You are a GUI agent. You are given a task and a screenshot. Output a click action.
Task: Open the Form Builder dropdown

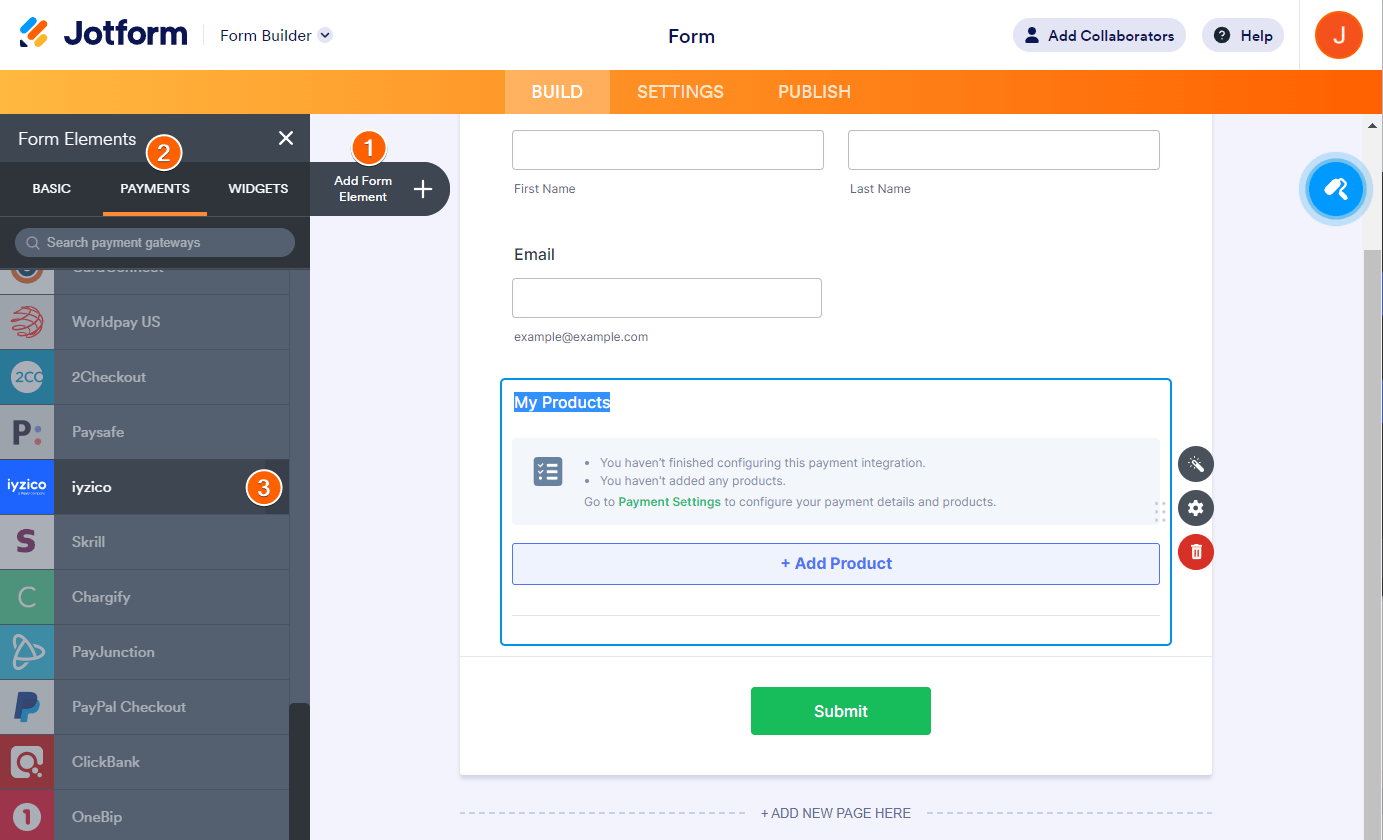[276, 35]
